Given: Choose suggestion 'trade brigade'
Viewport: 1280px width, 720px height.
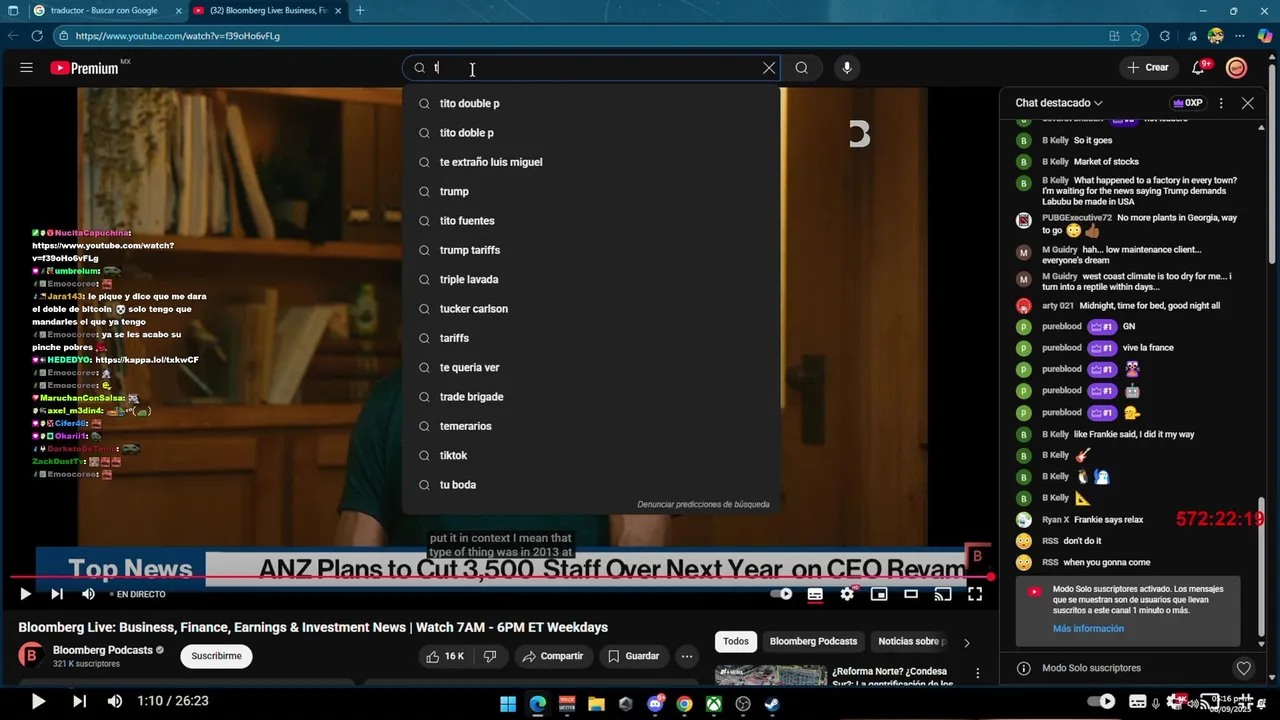Looking at the screenshot, I should pyautogui.click(x=590, y=397).
